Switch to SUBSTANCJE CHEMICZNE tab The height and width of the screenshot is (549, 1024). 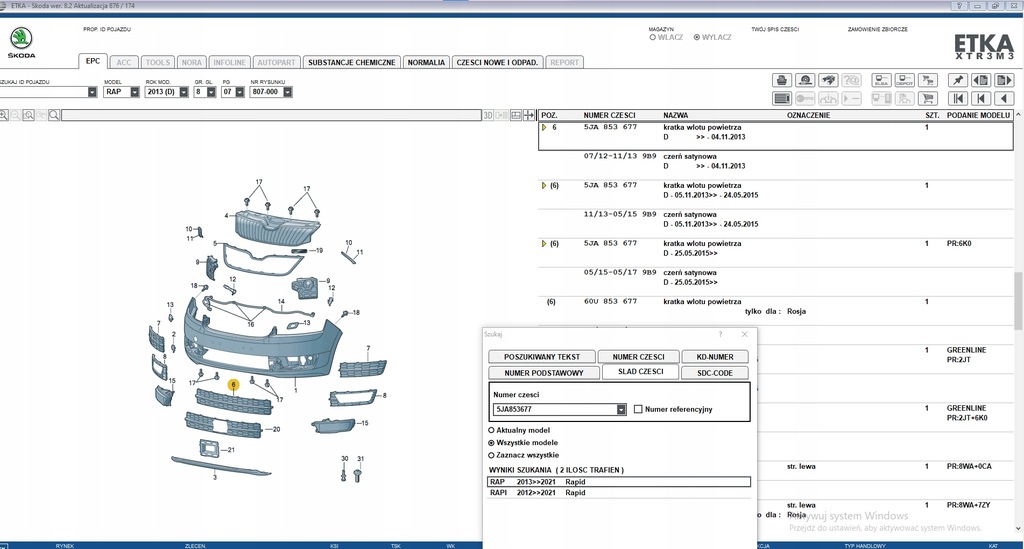point(352,62)
